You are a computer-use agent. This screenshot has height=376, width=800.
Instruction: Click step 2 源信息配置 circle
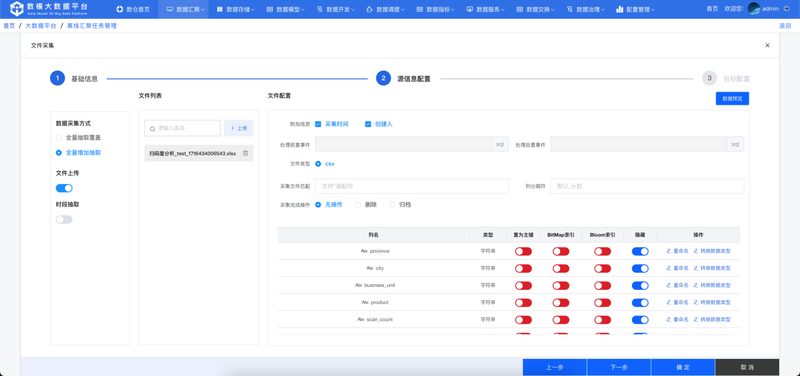[383, 78]
